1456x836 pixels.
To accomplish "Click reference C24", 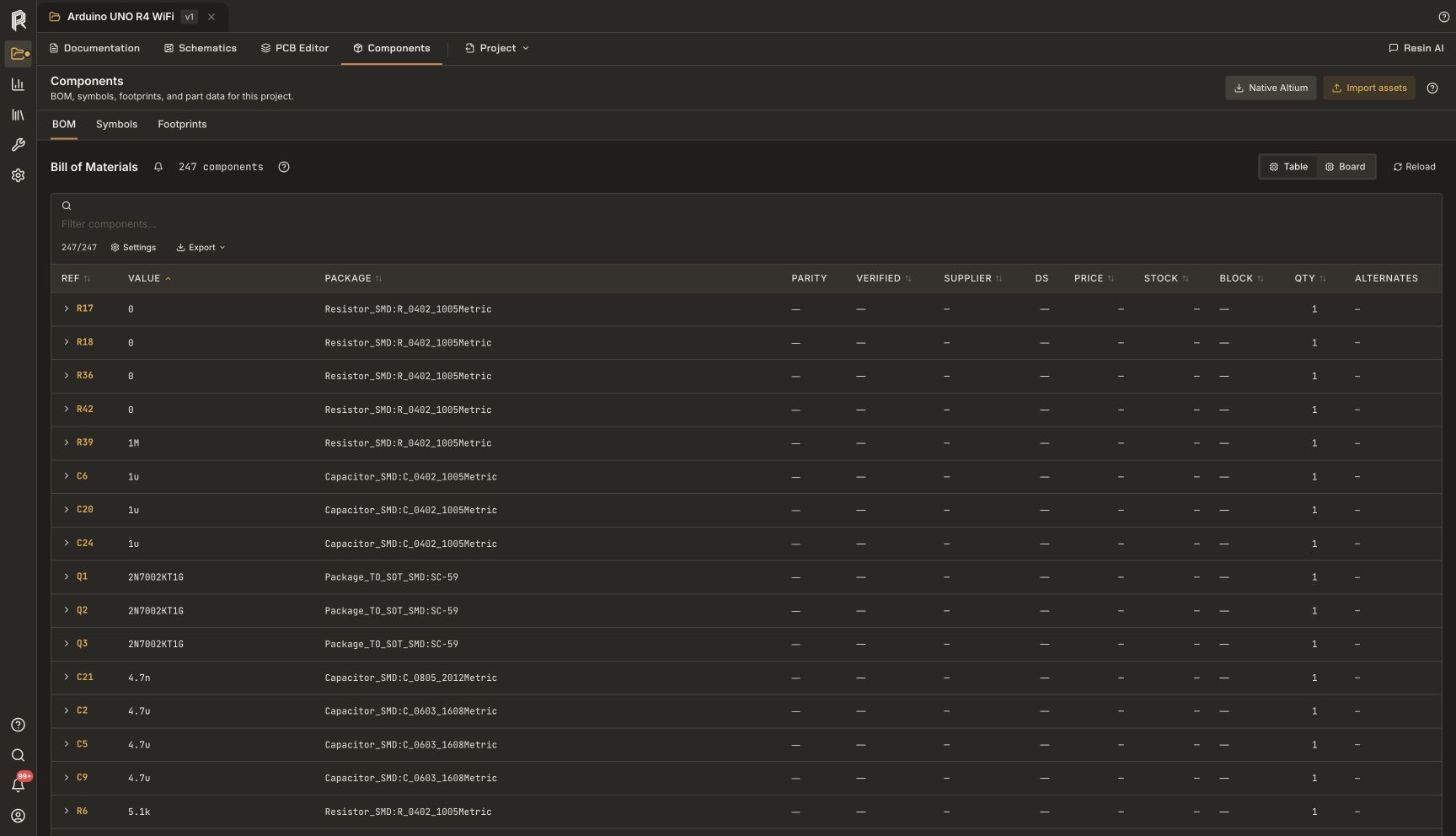I will coord(85,543).
